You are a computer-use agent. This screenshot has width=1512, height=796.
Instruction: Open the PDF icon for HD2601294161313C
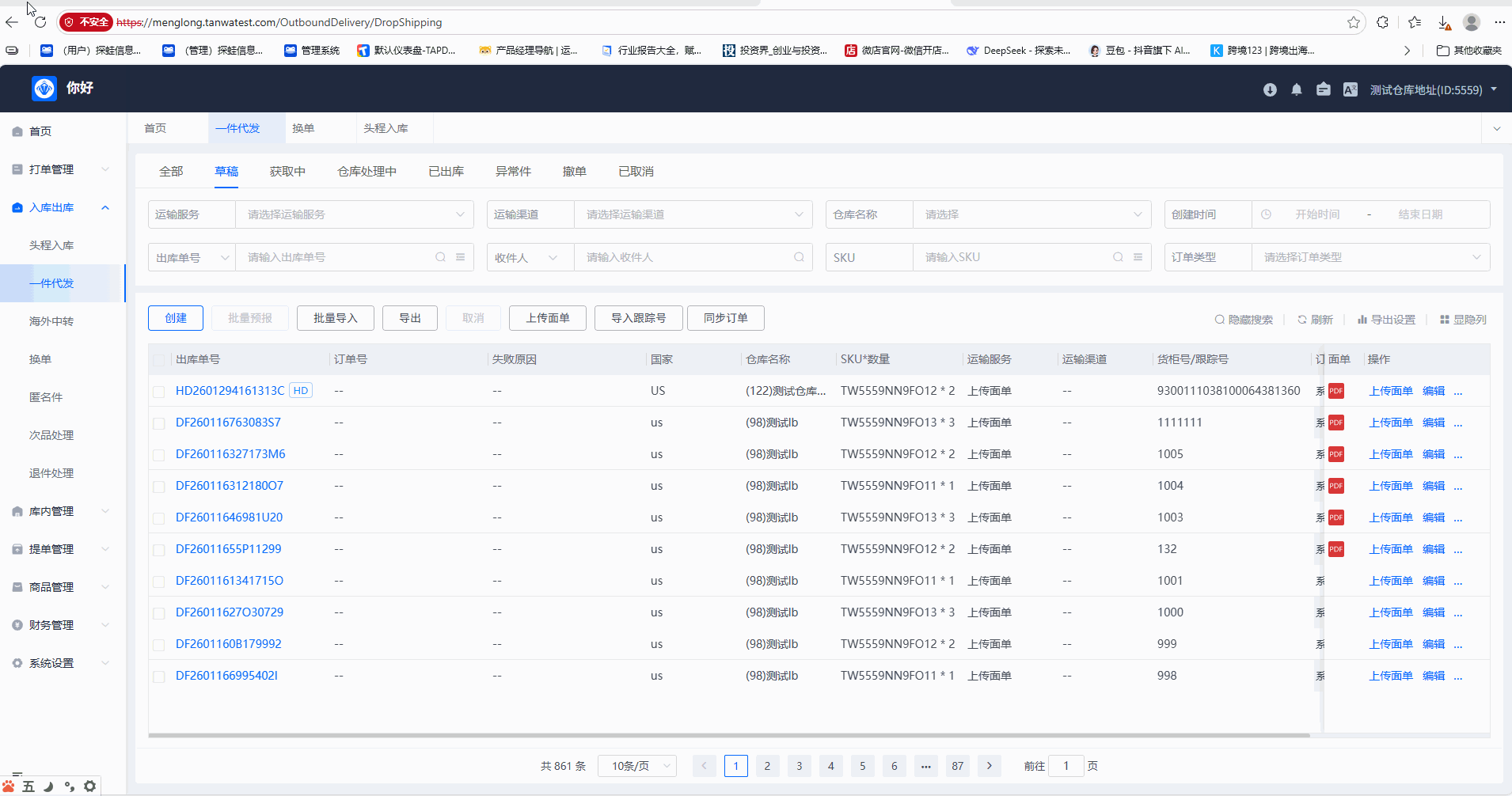(1336, 391)
